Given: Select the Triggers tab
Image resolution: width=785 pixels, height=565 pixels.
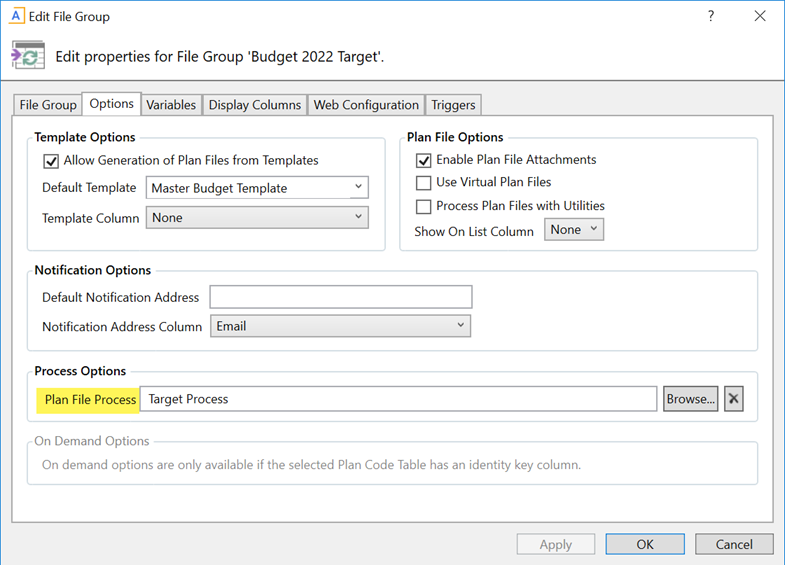Looking at the screenshot, I should click(455, 105).
